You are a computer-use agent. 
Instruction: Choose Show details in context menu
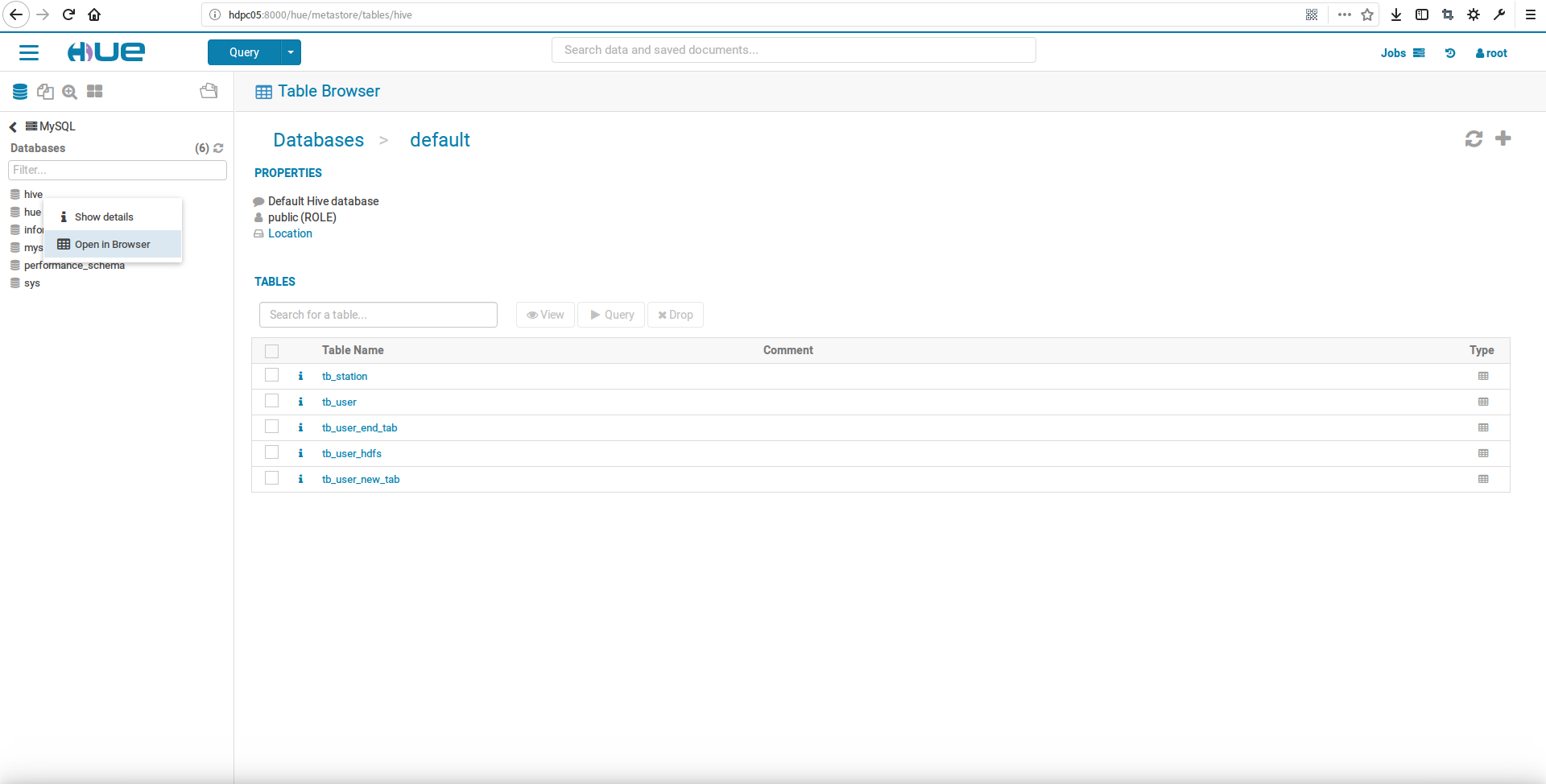click(113, 217)
